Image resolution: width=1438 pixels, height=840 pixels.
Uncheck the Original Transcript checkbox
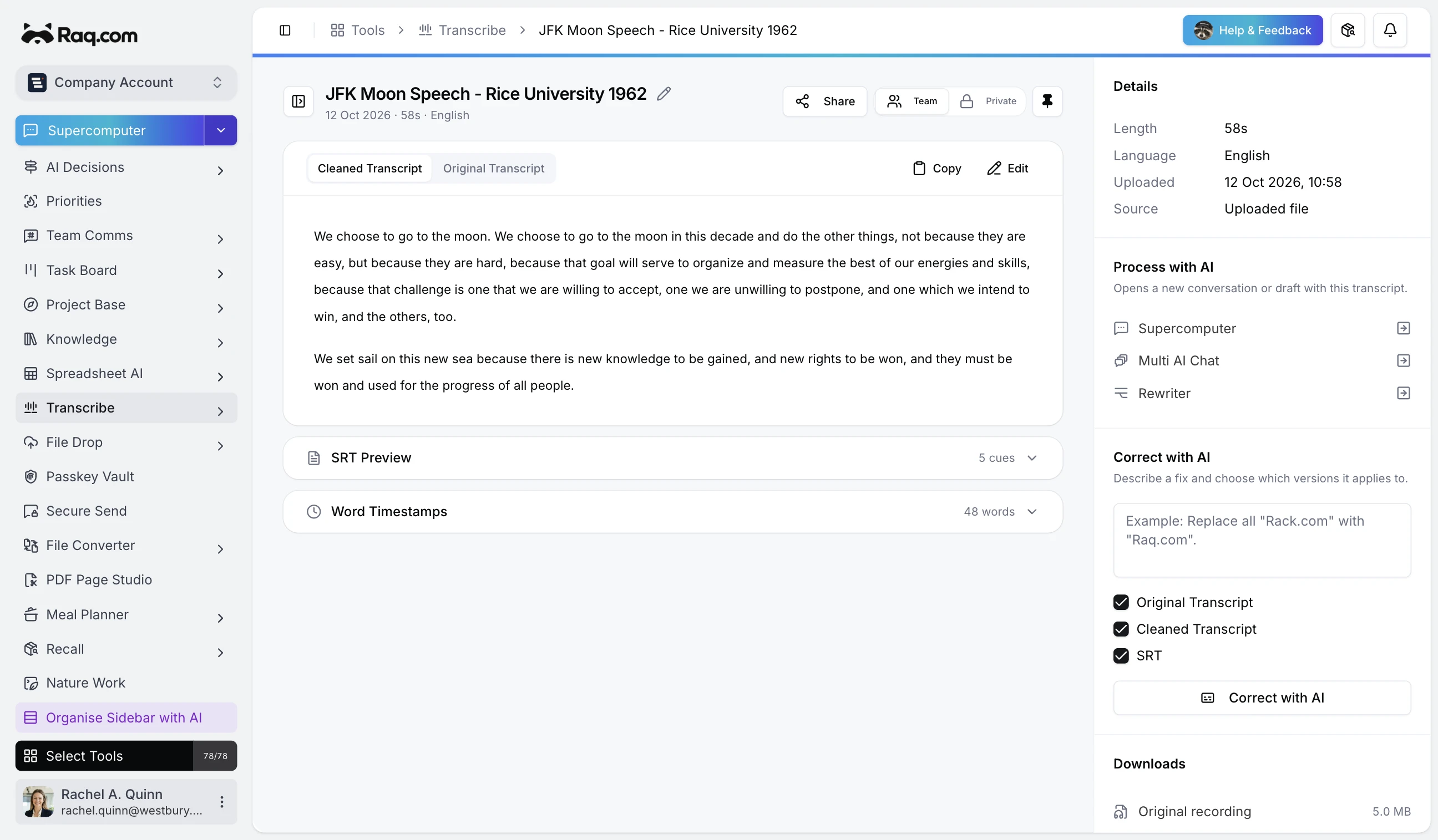(x=1121, y=602)
